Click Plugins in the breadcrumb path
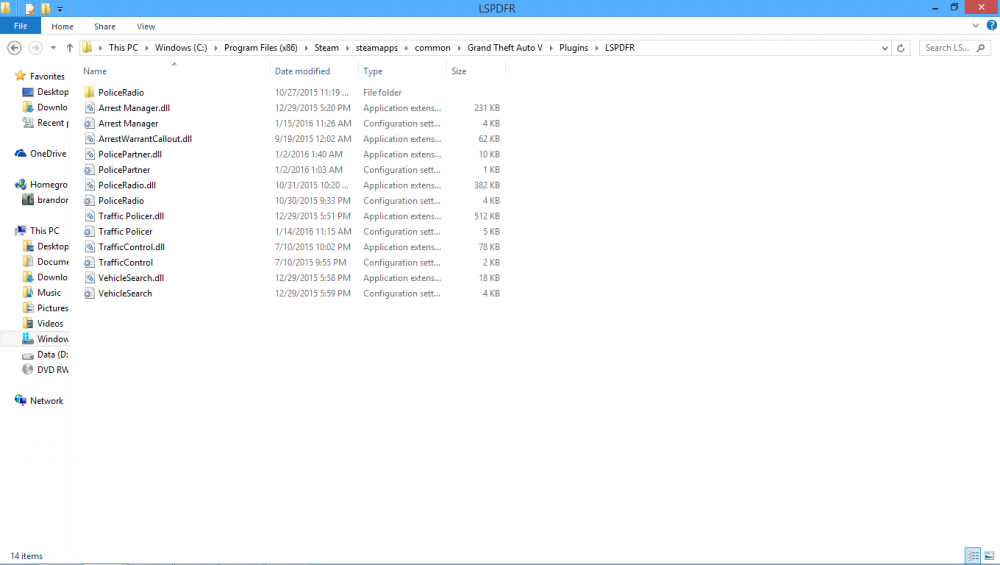1000x565 pixels. pyautogui.click(x=574, y=48)
